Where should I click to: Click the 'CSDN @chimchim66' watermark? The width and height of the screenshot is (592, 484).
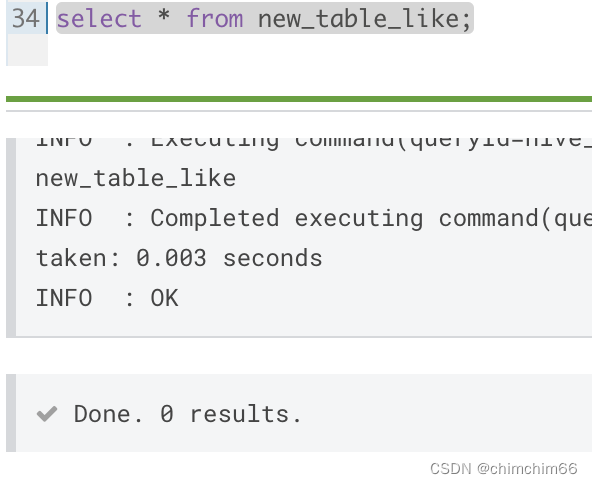pyautogui.click(x=504, y=469)
